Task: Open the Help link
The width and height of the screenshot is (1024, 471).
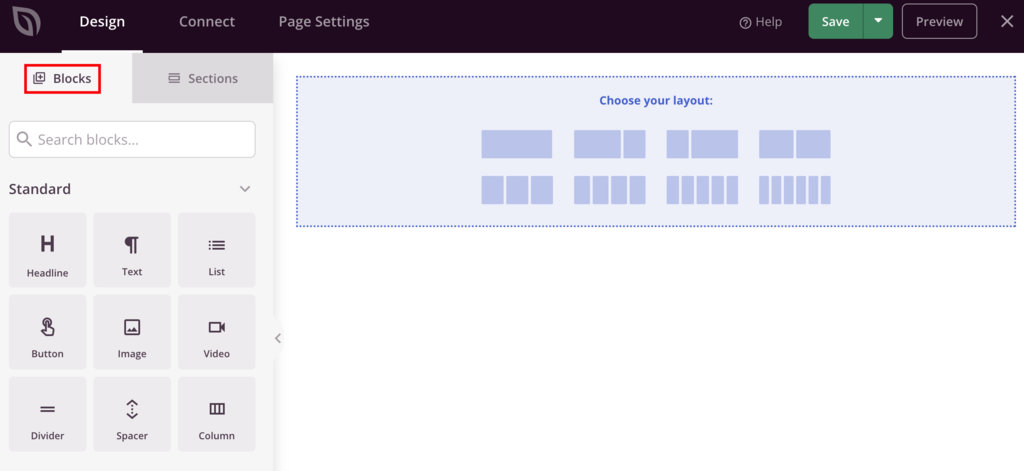Action: pos(760,22)
